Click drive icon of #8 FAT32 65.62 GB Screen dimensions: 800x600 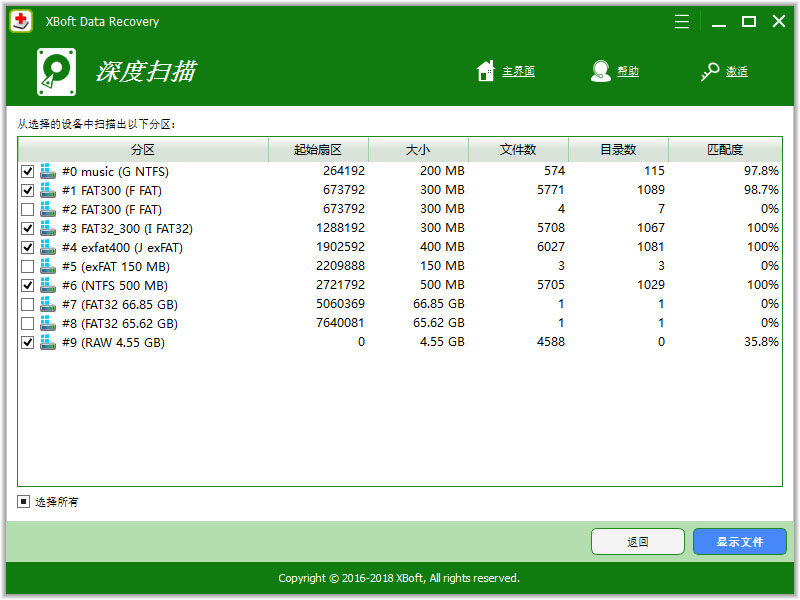click(x=47, y=323)
